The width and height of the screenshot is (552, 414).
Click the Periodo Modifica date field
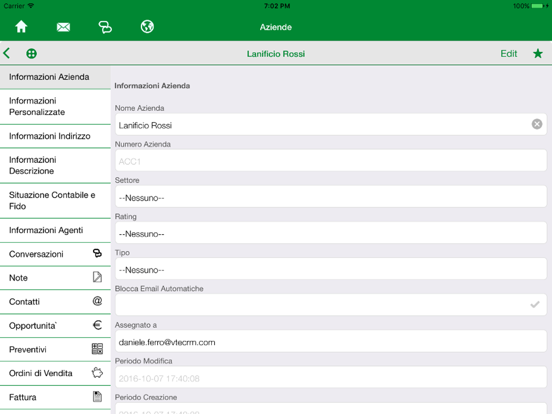point(331,377)
